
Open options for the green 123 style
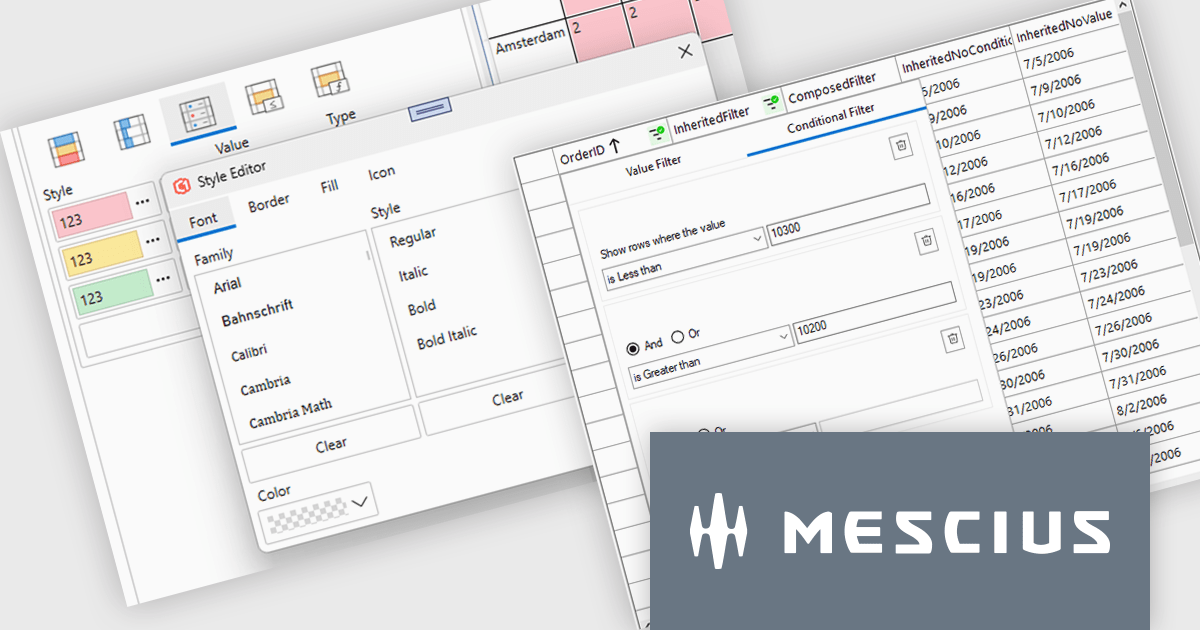164,279
